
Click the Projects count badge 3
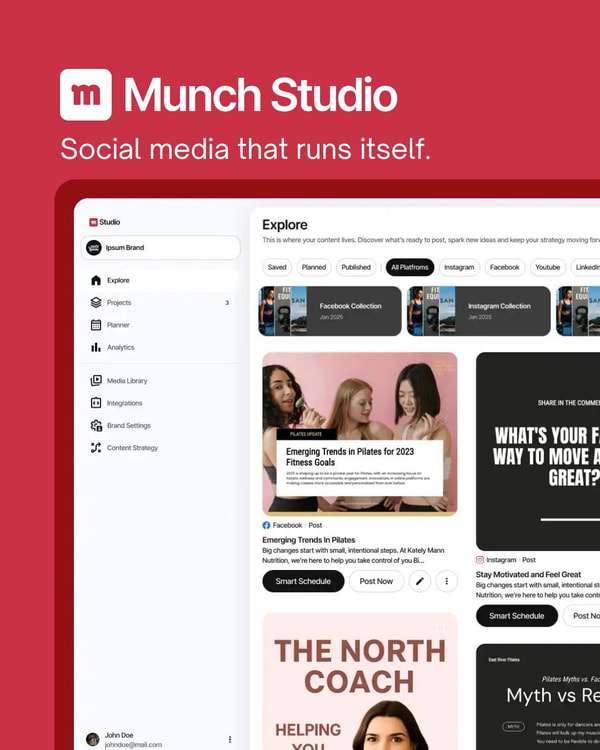227,303
